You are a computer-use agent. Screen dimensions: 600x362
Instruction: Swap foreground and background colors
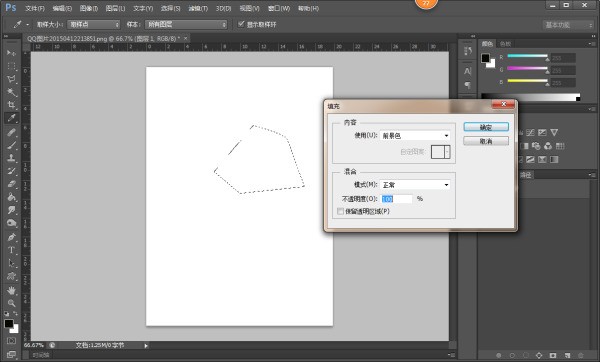pyautogui.click(x=16, y=313)
